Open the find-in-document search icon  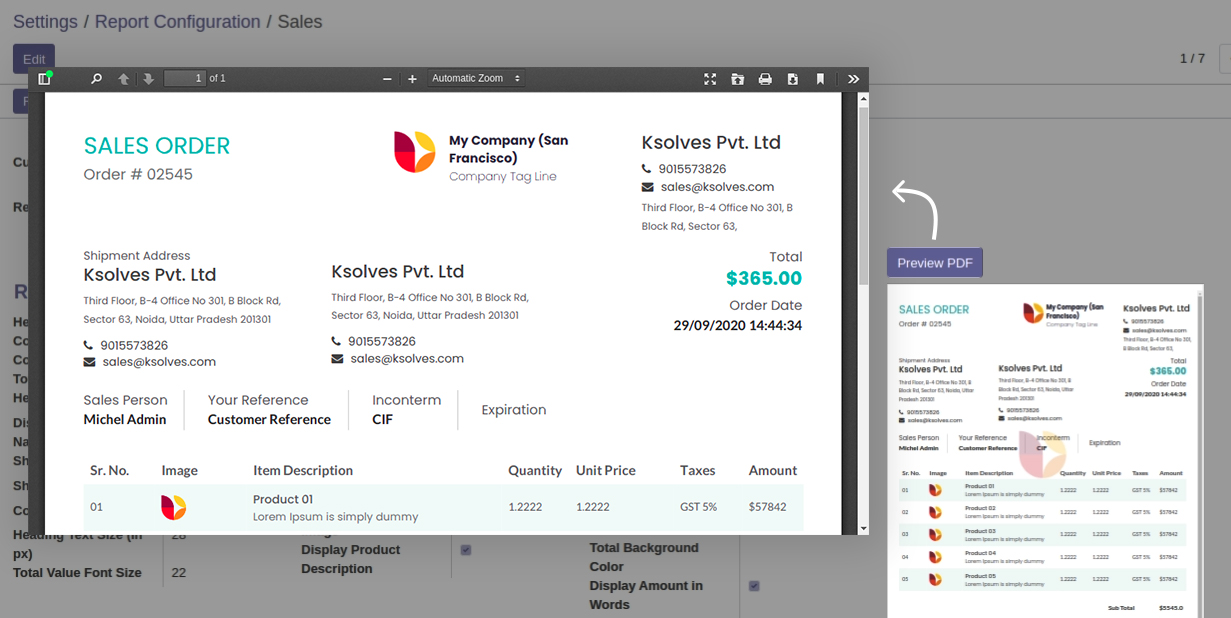97,78
